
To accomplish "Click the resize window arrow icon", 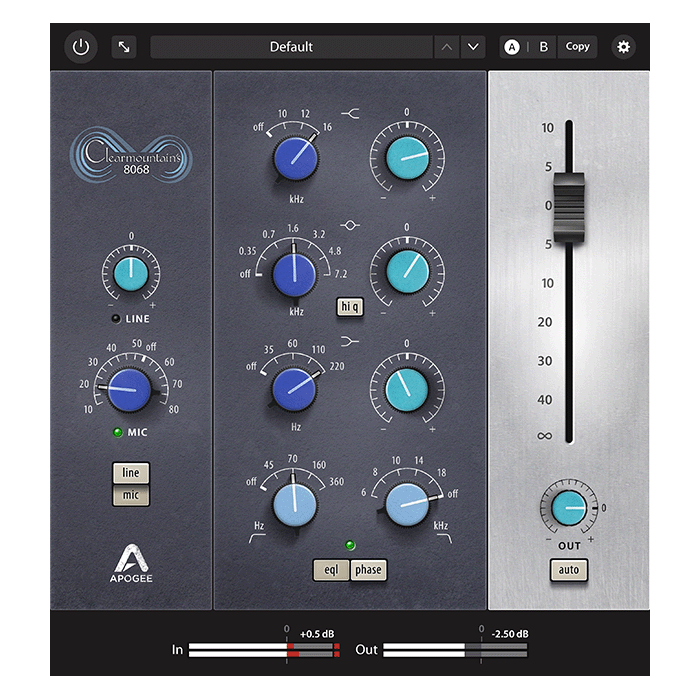I will coord(124,47).
